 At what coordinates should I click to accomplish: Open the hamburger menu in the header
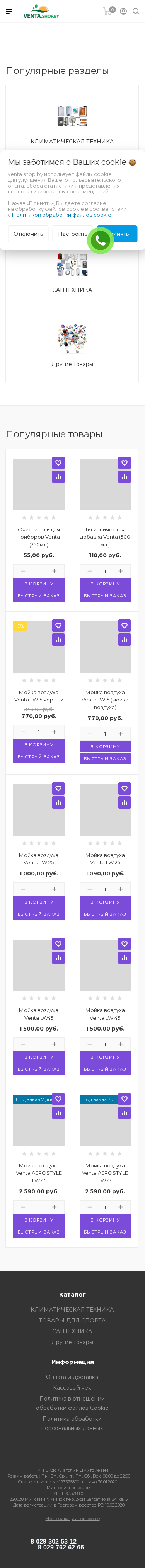(9, 11)
